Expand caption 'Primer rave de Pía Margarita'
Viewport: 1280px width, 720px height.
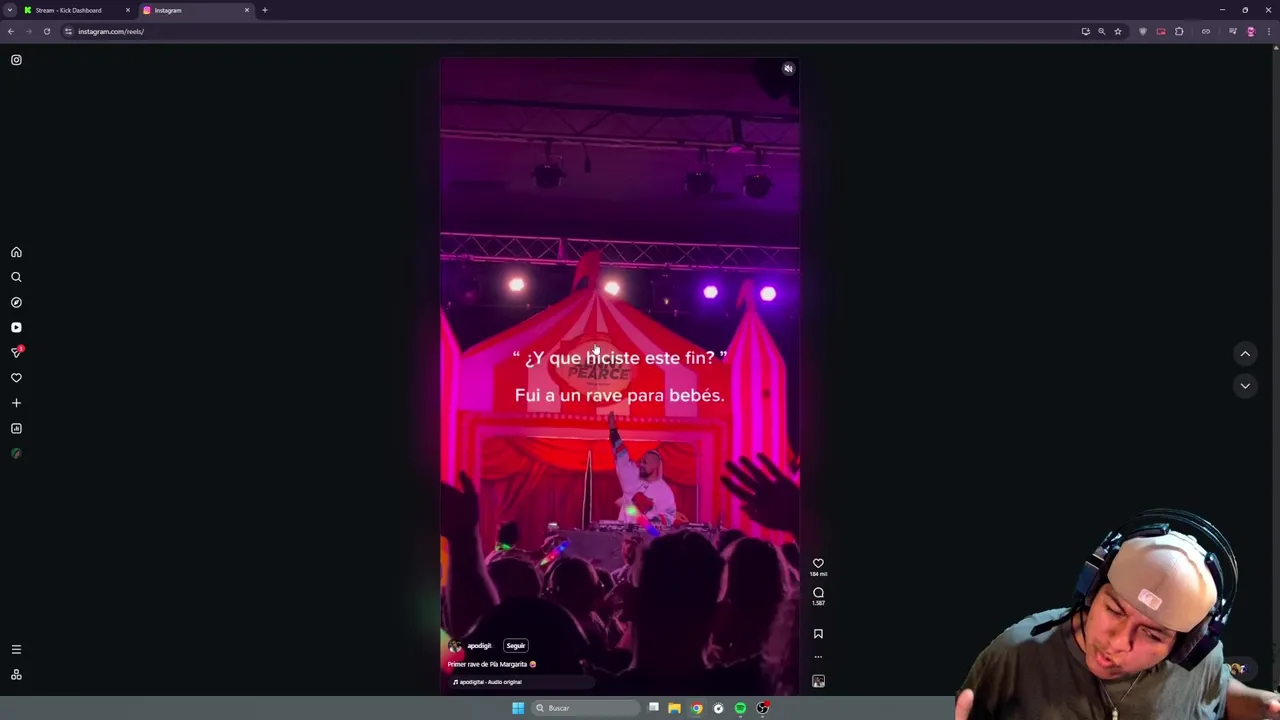492,664
